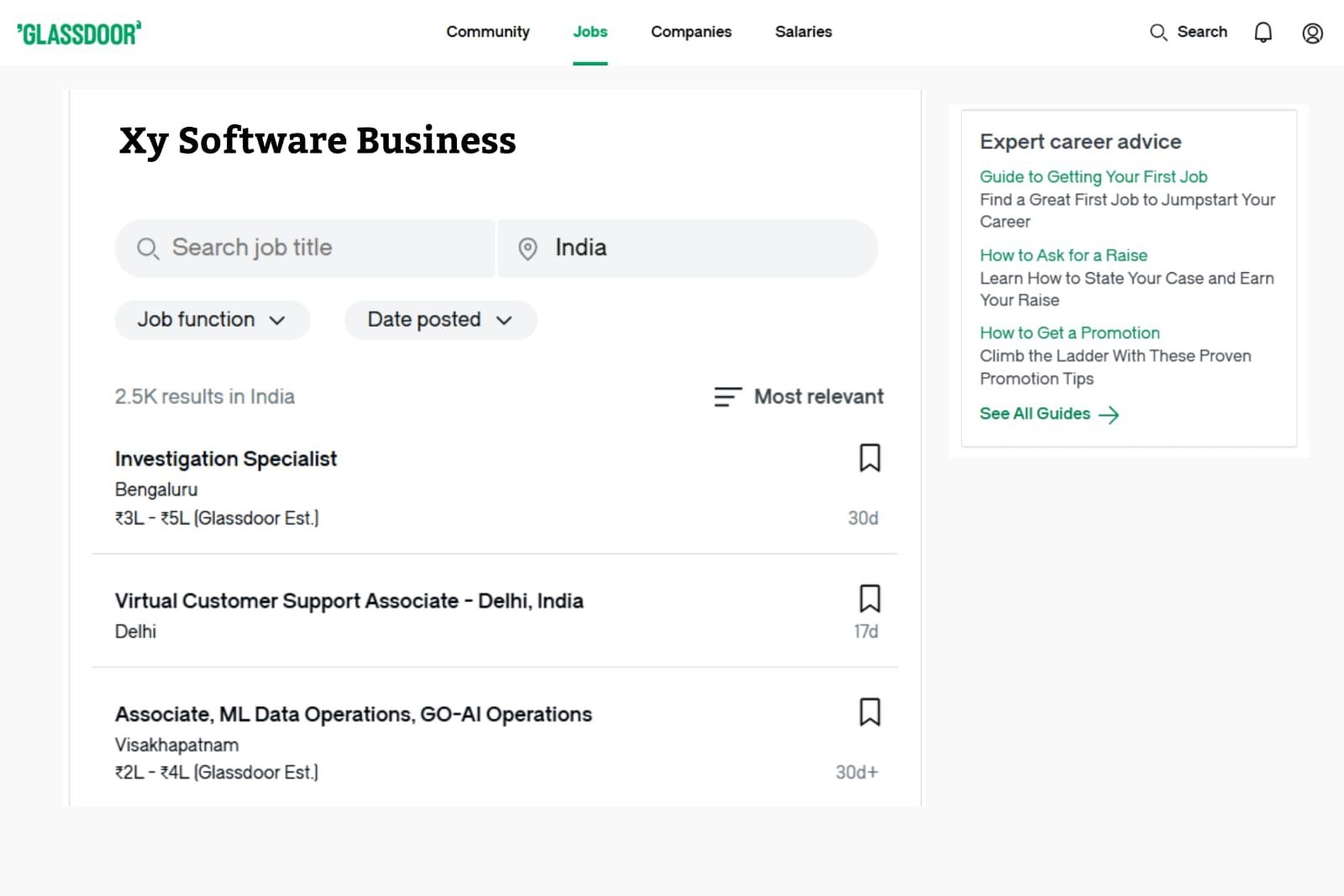The width and height of the screenshot is (1344, 896).
Task: Click the magnifier in the job title field
Action: point(148,249)
